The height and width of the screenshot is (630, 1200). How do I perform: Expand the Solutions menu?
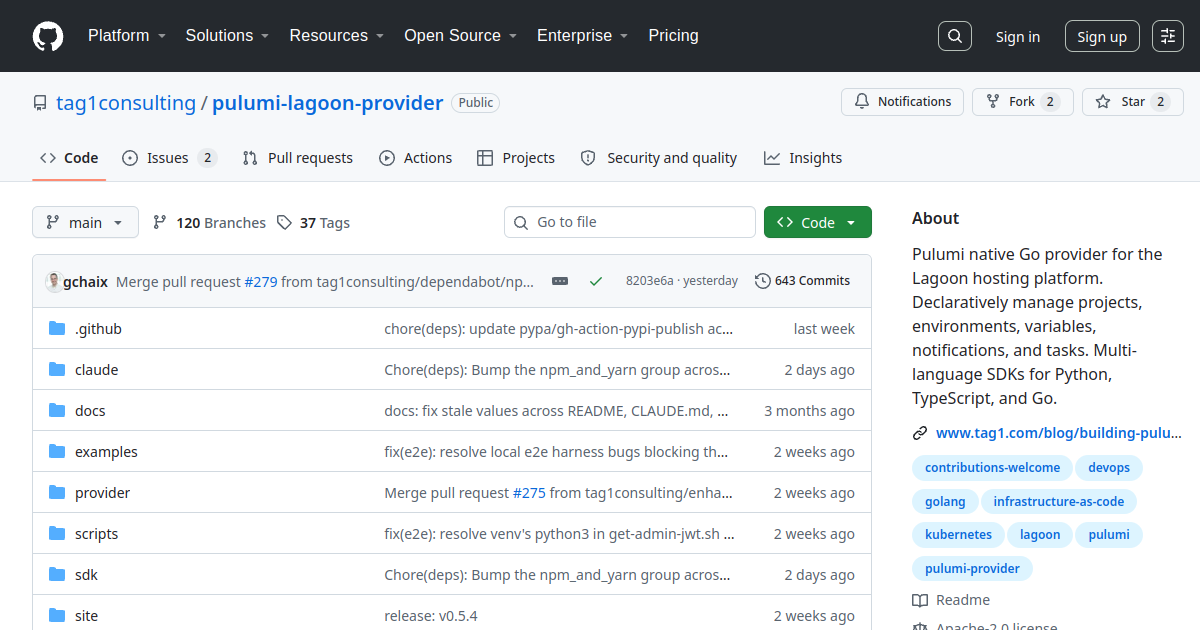(x=227, y=36)
